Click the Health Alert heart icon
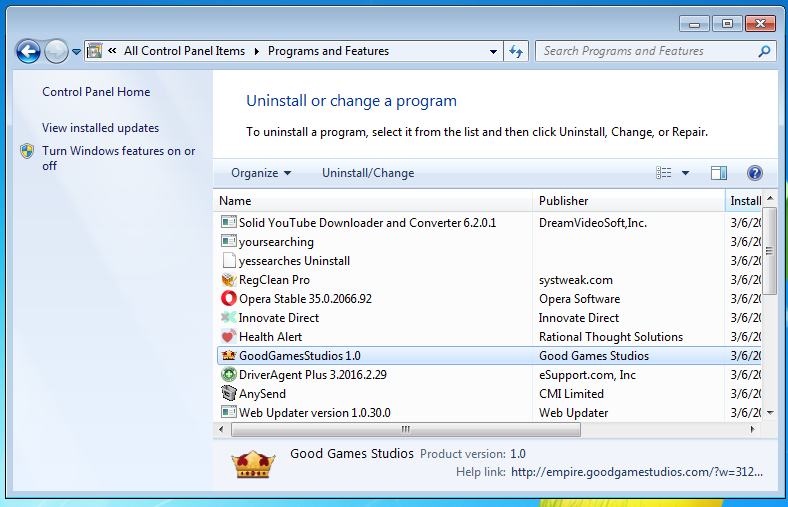The image size is (788, 507). click(x=229, y=336)
